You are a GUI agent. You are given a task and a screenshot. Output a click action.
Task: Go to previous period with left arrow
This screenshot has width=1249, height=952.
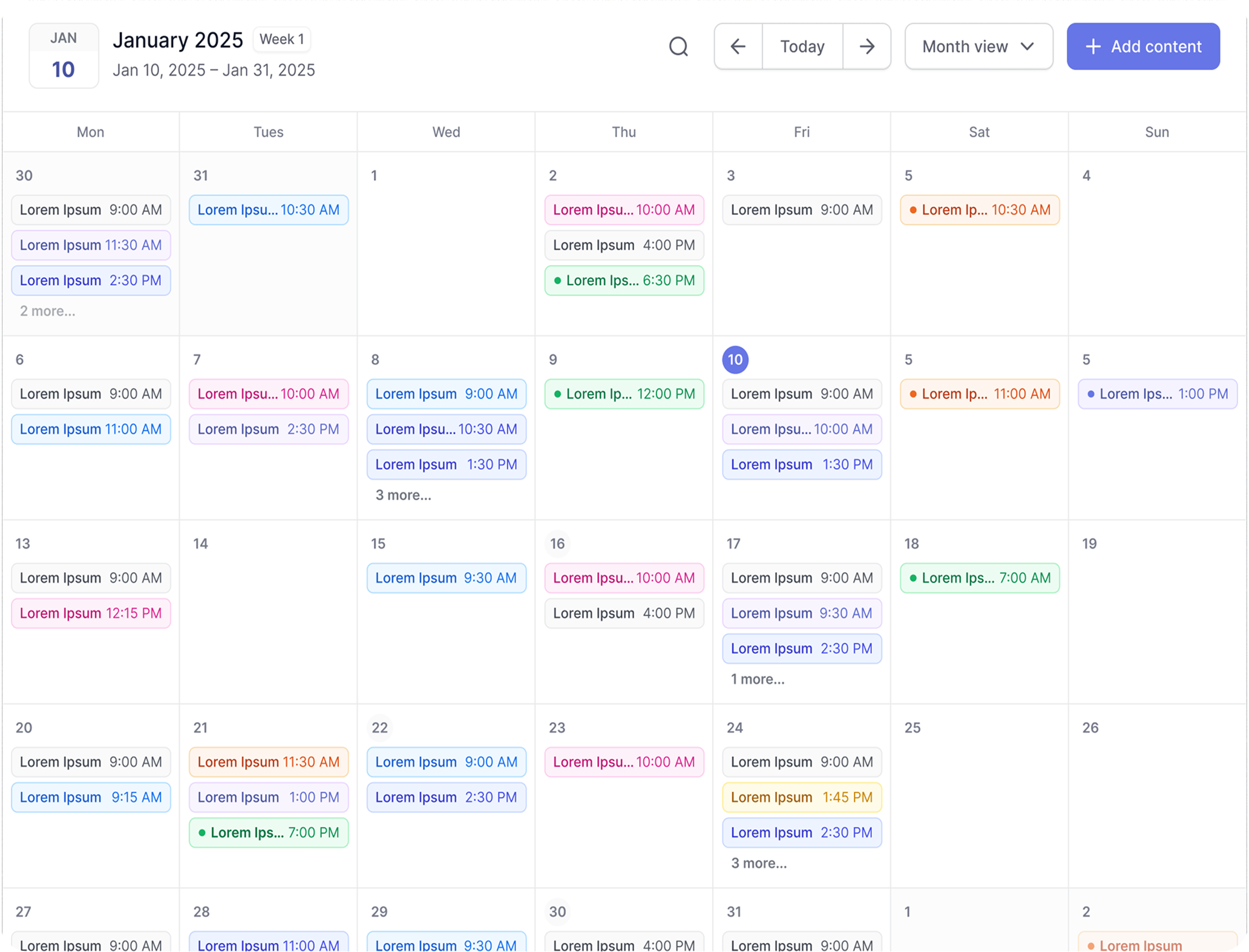(738, 47)
